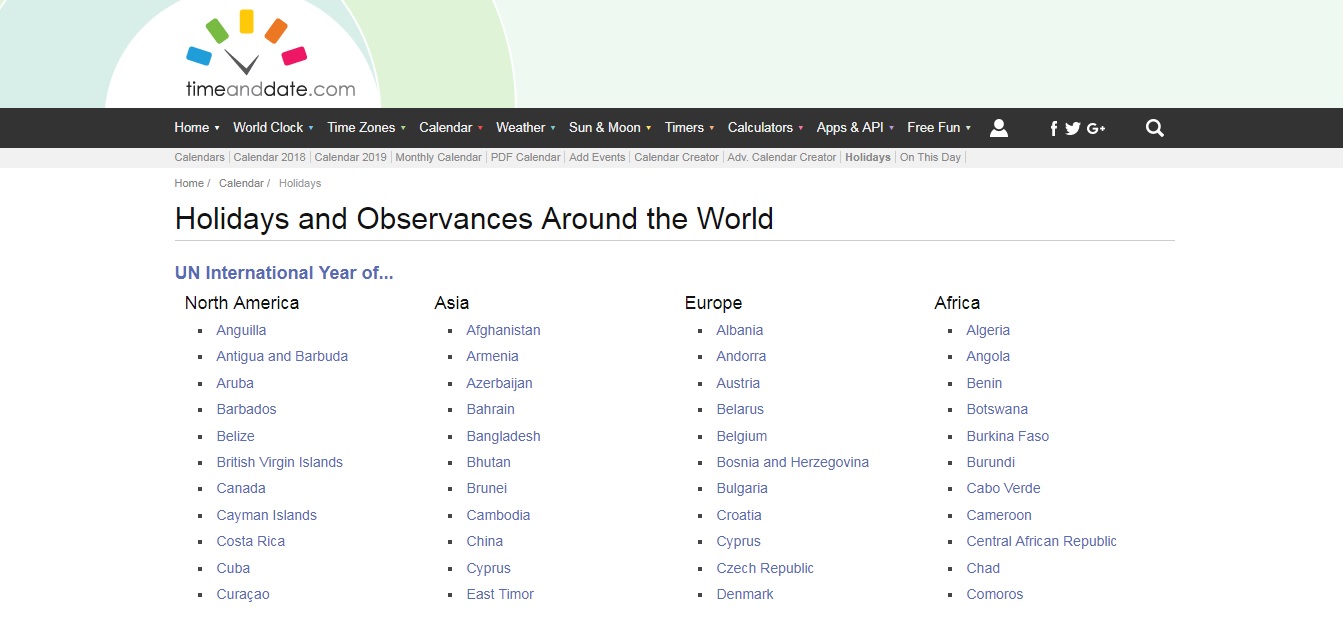Expand the World Clock dropdown menu
This screenshot has height=620, width=1344.
coord(273,128)
